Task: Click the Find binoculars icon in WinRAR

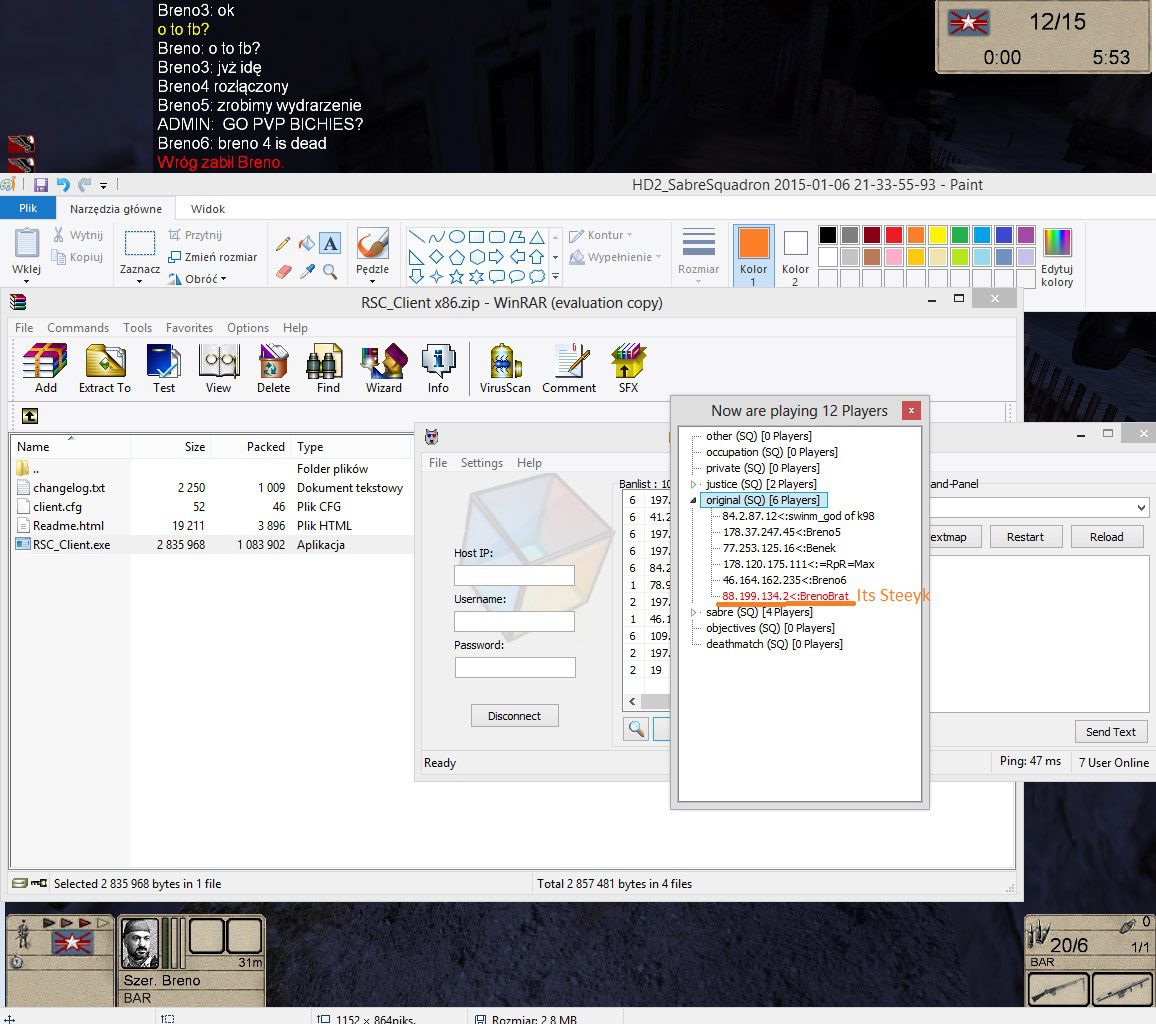Action: coord(328,362)
